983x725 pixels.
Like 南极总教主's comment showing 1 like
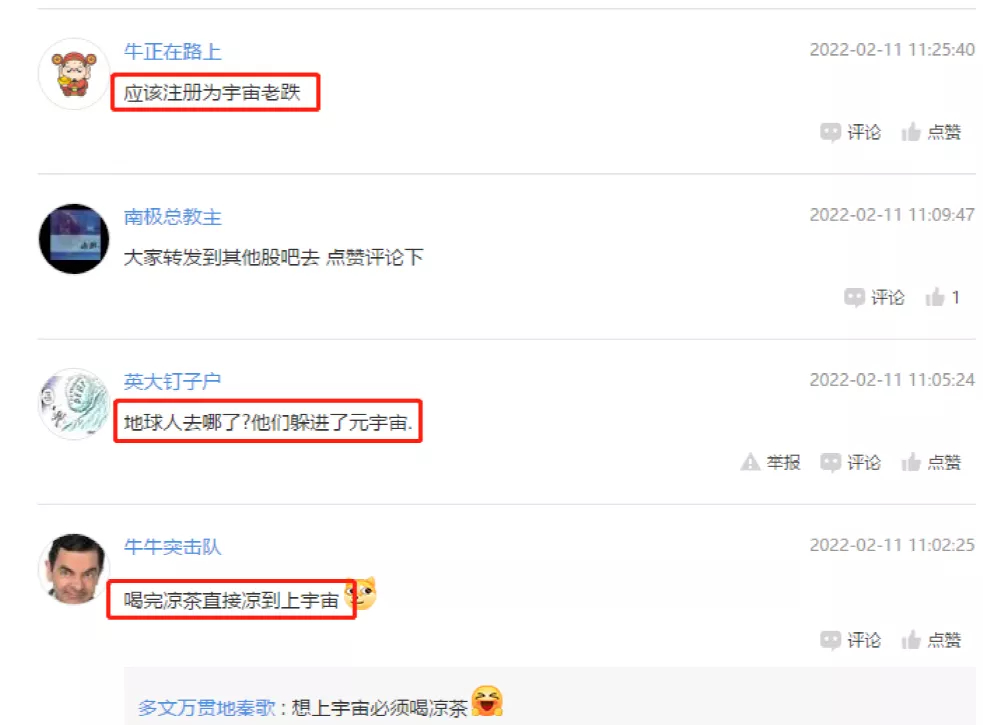[x=942, y=297]
